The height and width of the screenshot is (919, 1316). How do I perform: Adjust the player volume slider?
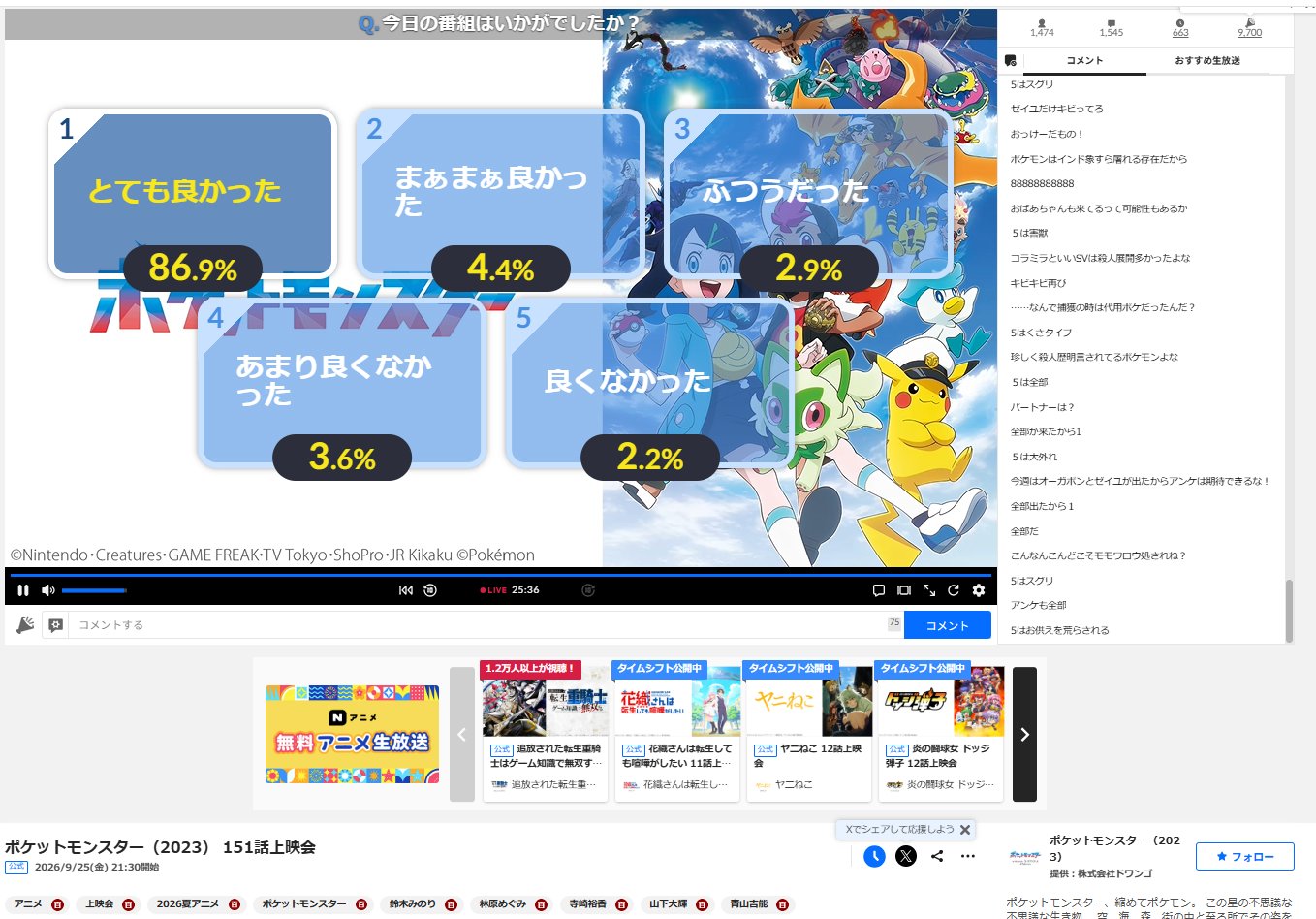coord(94,590)
